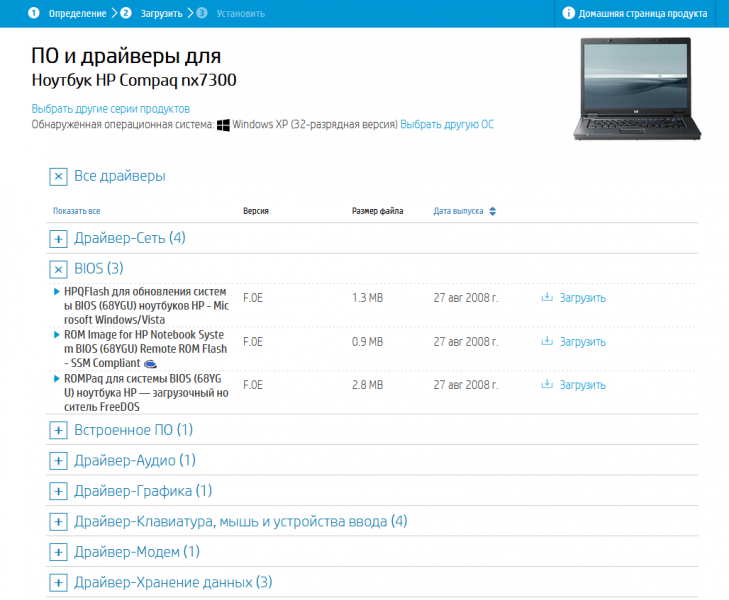Go to step 2 'Загрузить'

[160, 14]
